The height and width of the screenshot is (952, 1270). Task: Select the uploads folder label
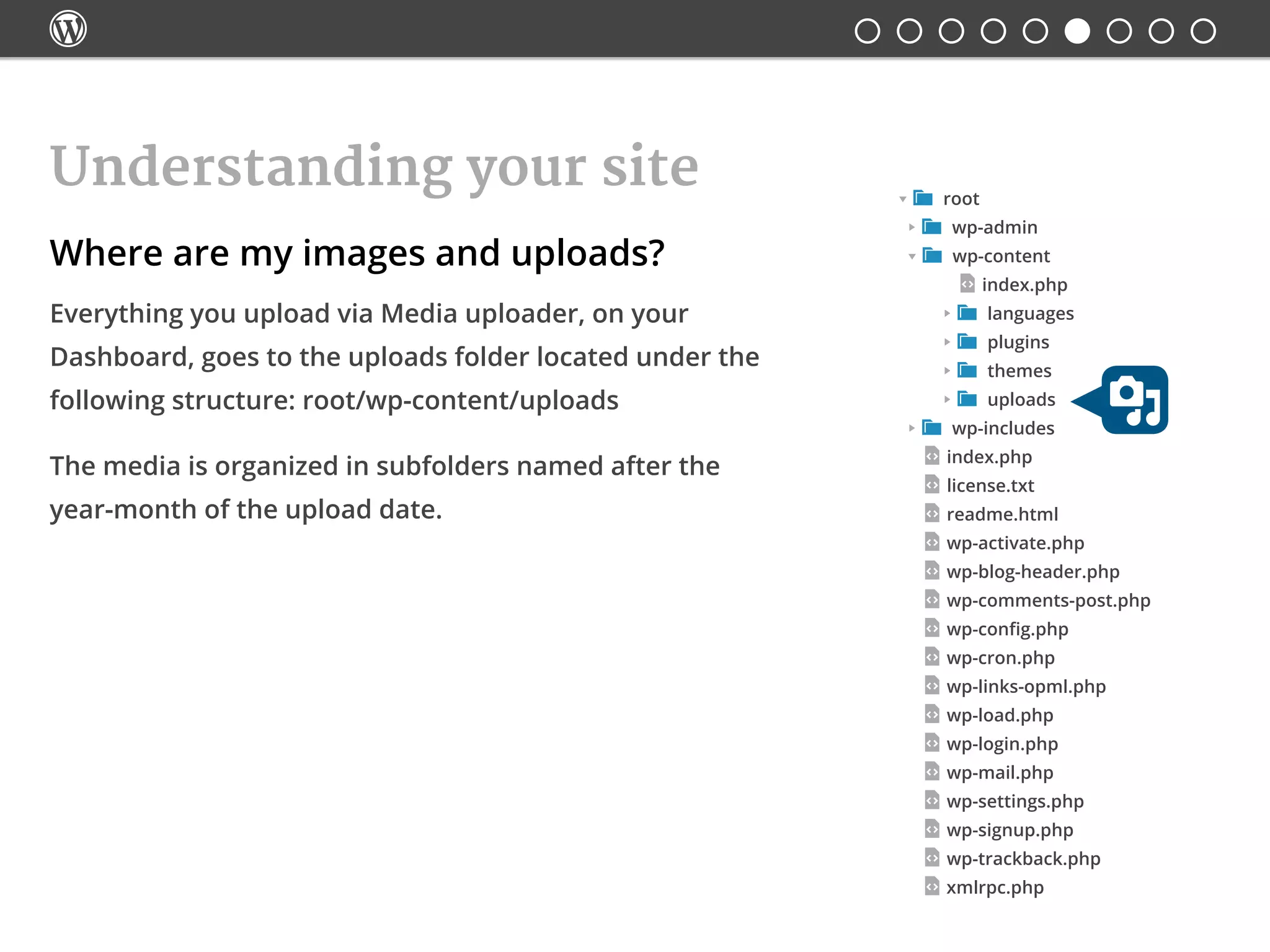[1021, 400]
